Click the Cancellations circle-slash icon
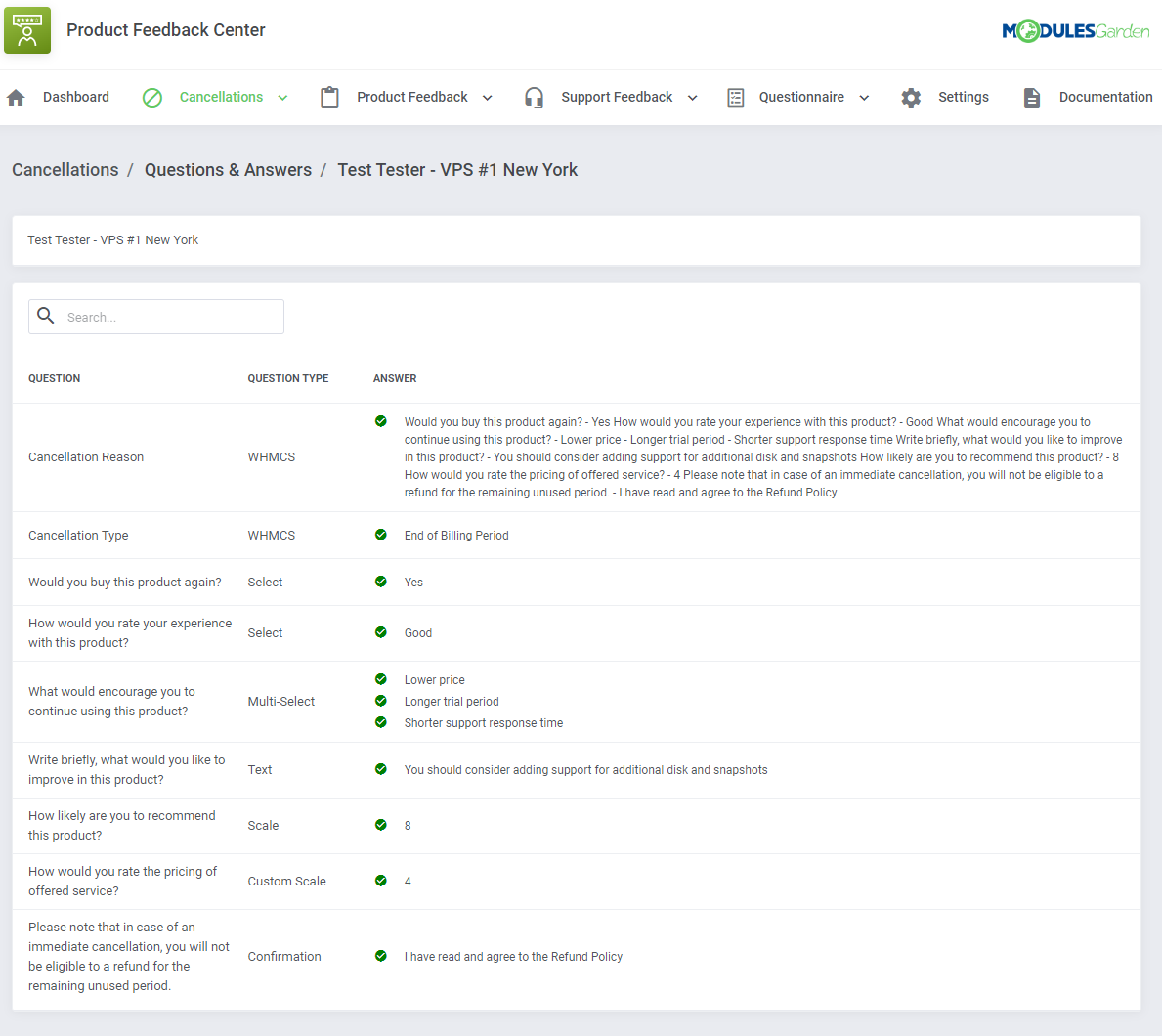 [x=151, y=97]
